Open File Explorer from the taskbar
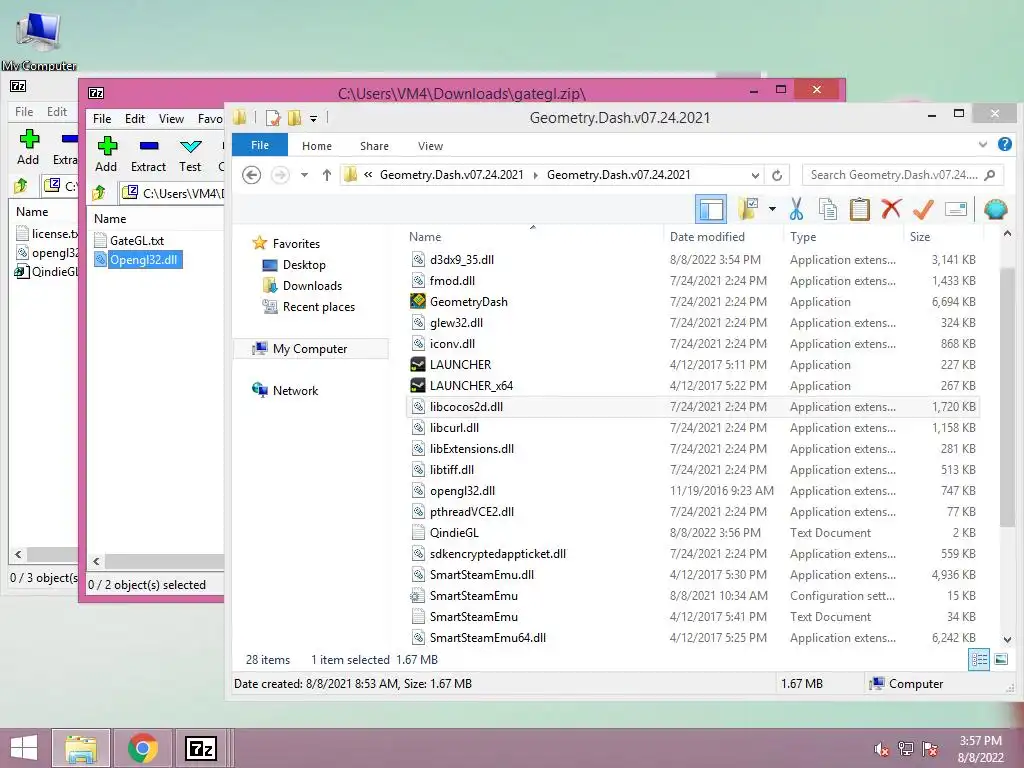Screen dimensions: 1024x768 [81, 748]
